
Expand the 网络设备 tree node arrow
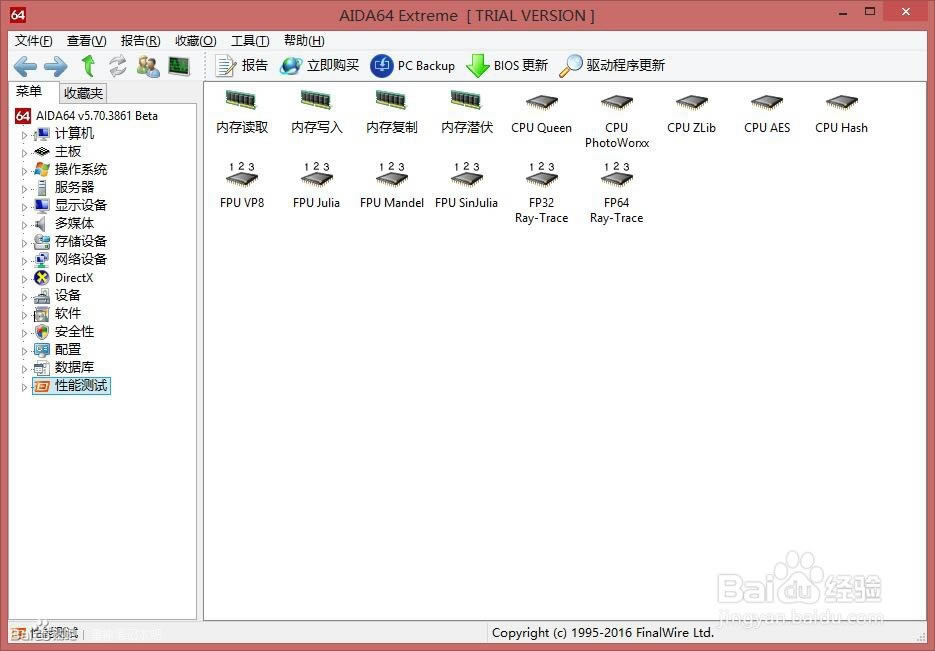point(24,261)
